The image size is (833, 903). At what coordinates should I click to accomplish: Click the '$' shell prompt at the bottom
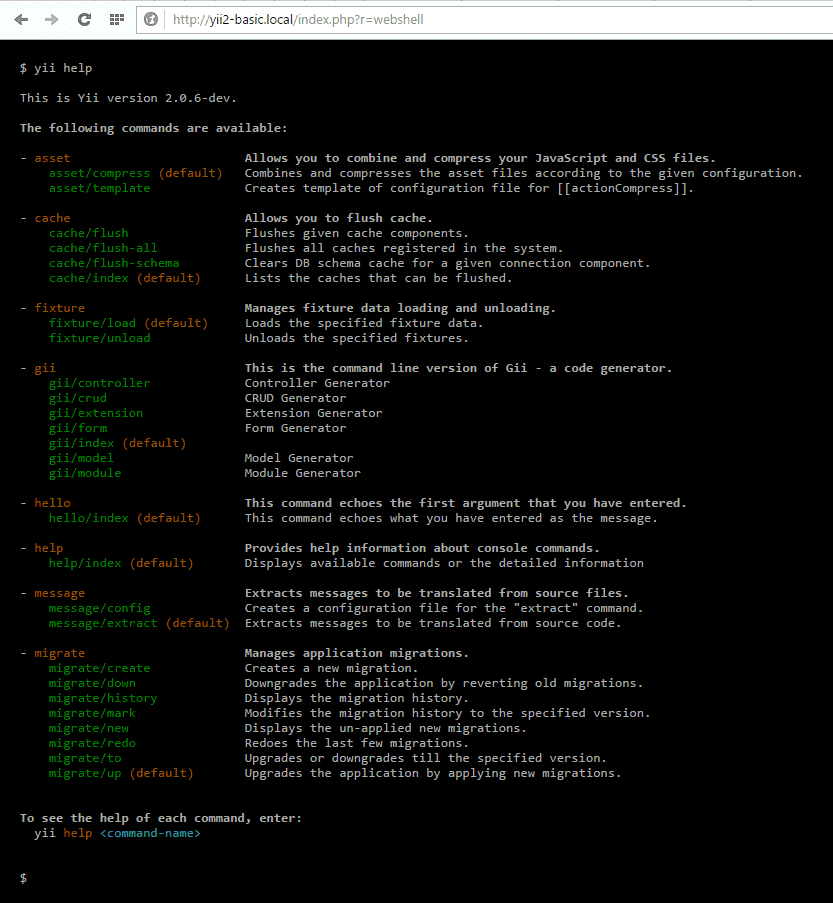(23, 878)
